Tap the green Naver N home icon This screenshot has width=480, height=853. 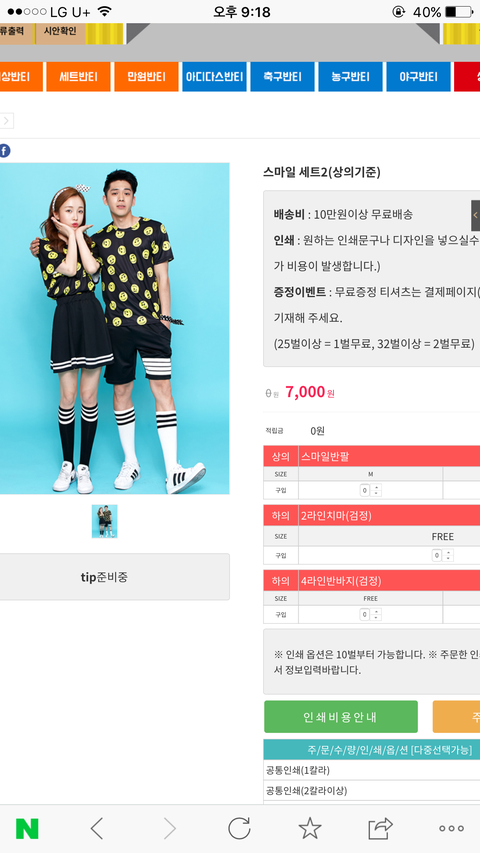click(x=27, y=829)
